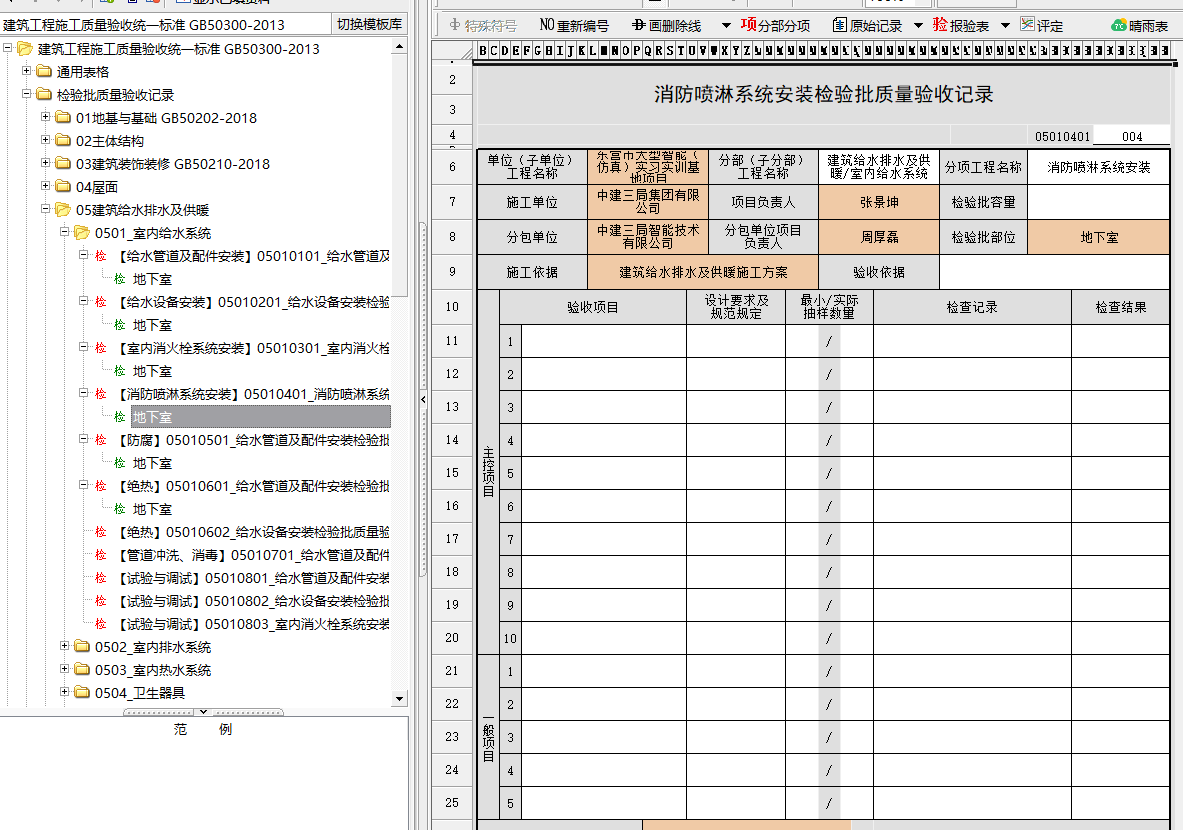Click the 原始记录 toolbar icon
The image size is (1183, 830).
coord(867,26)
